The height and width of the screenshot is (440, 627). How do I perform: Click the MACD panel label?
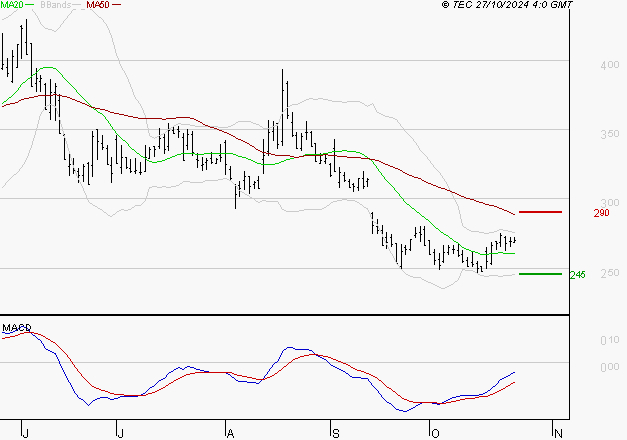[17, 328]
